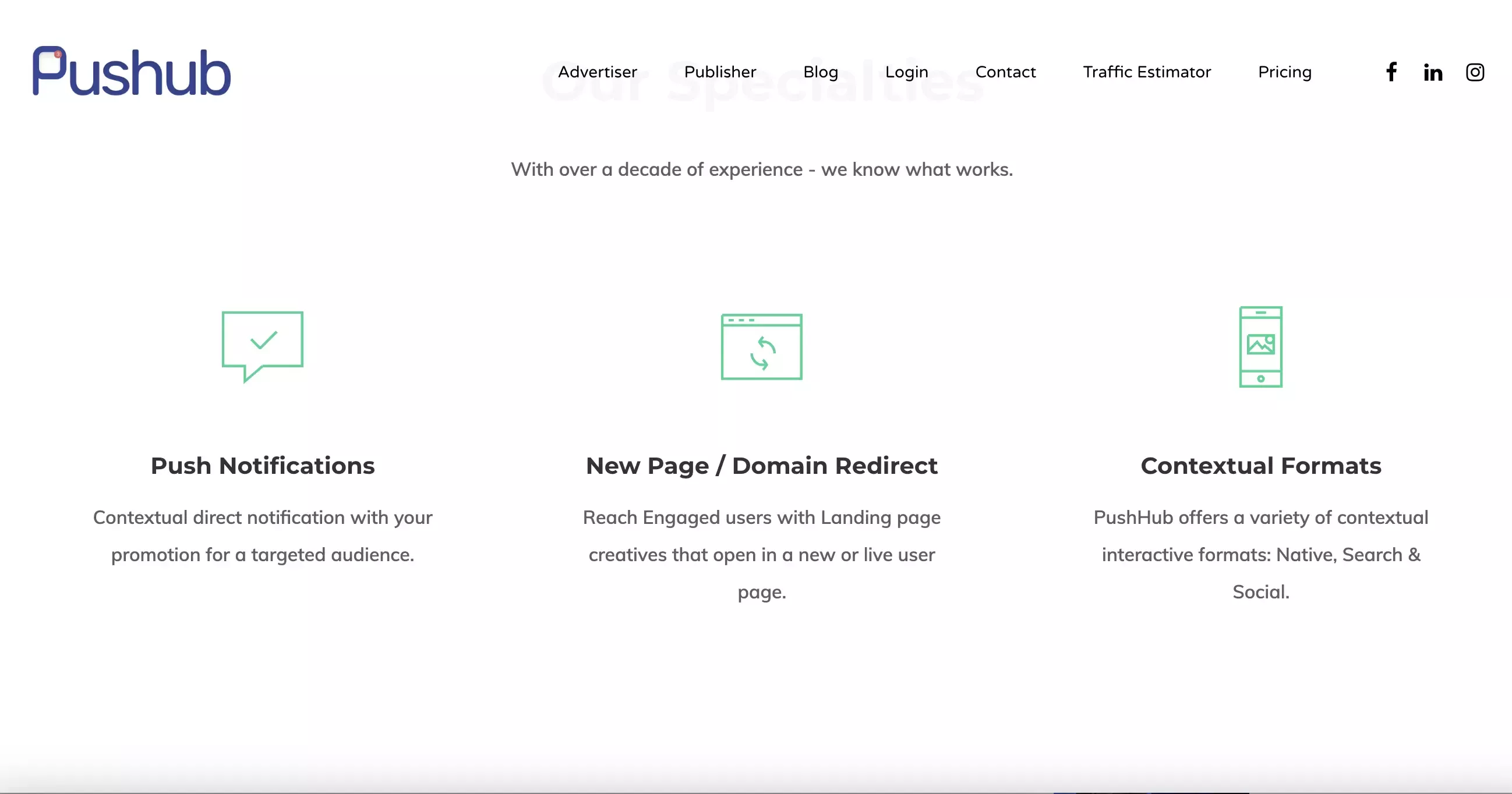This screenshot has width=1512, height=794.
Task: Click the mobile phone image icon
Action: click(x=1260, y=346)
